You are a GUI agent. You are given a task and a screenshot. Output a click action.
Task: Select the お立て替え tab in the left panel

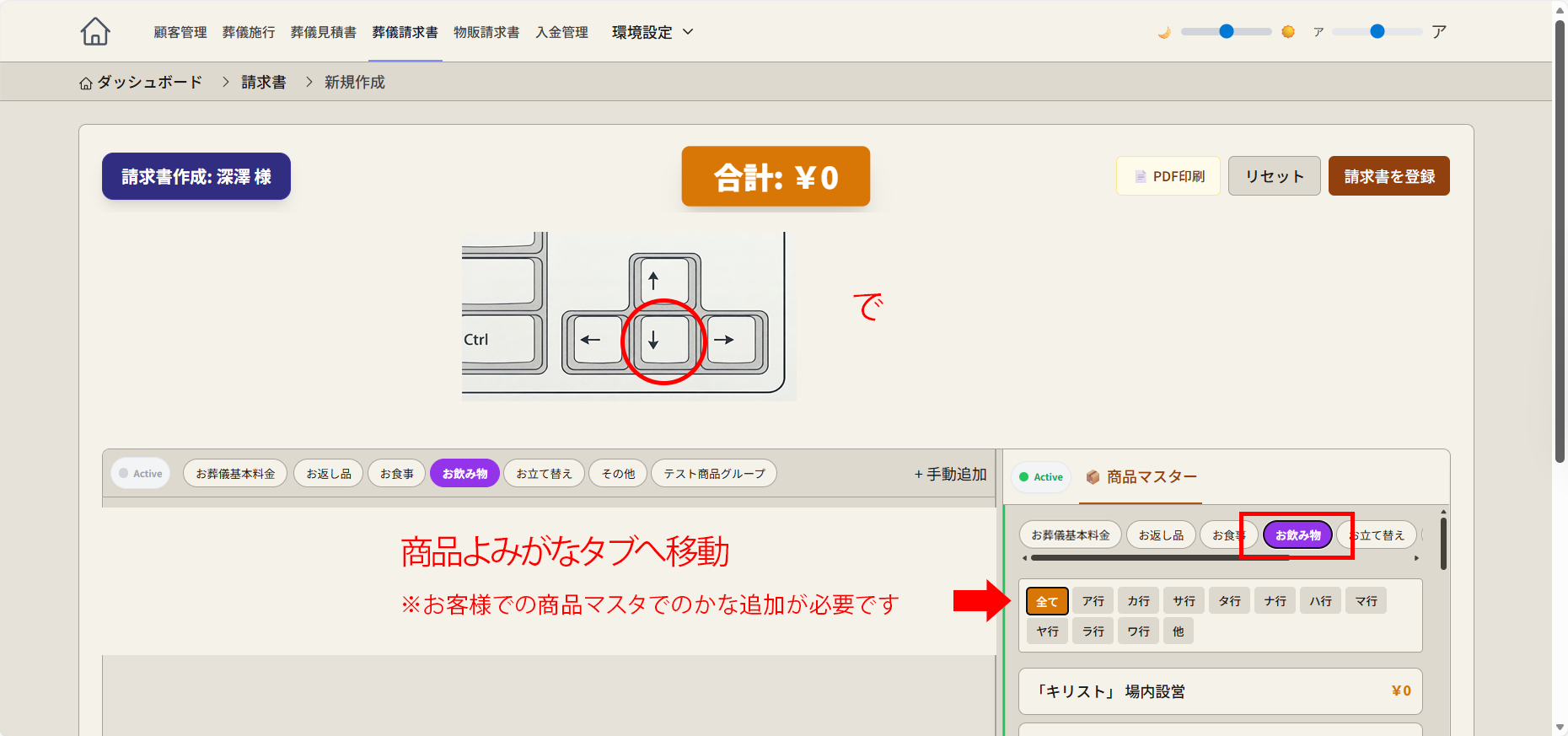click(x=544, y=474)
